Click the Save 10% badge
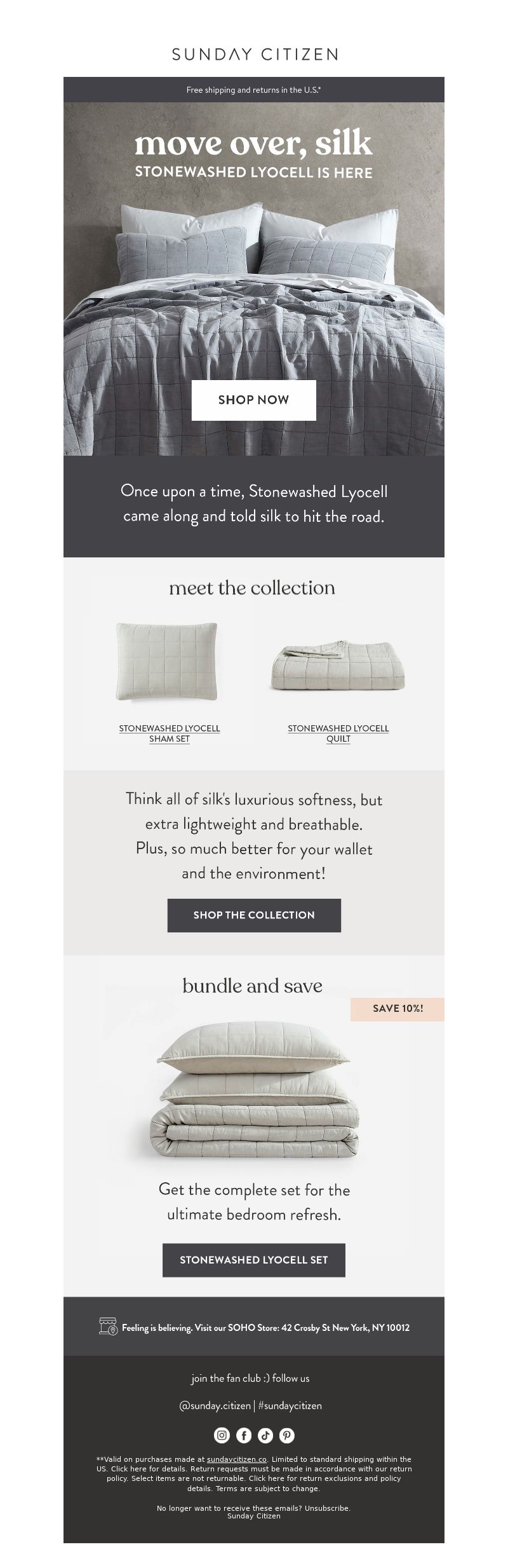 click(397, 1009)
